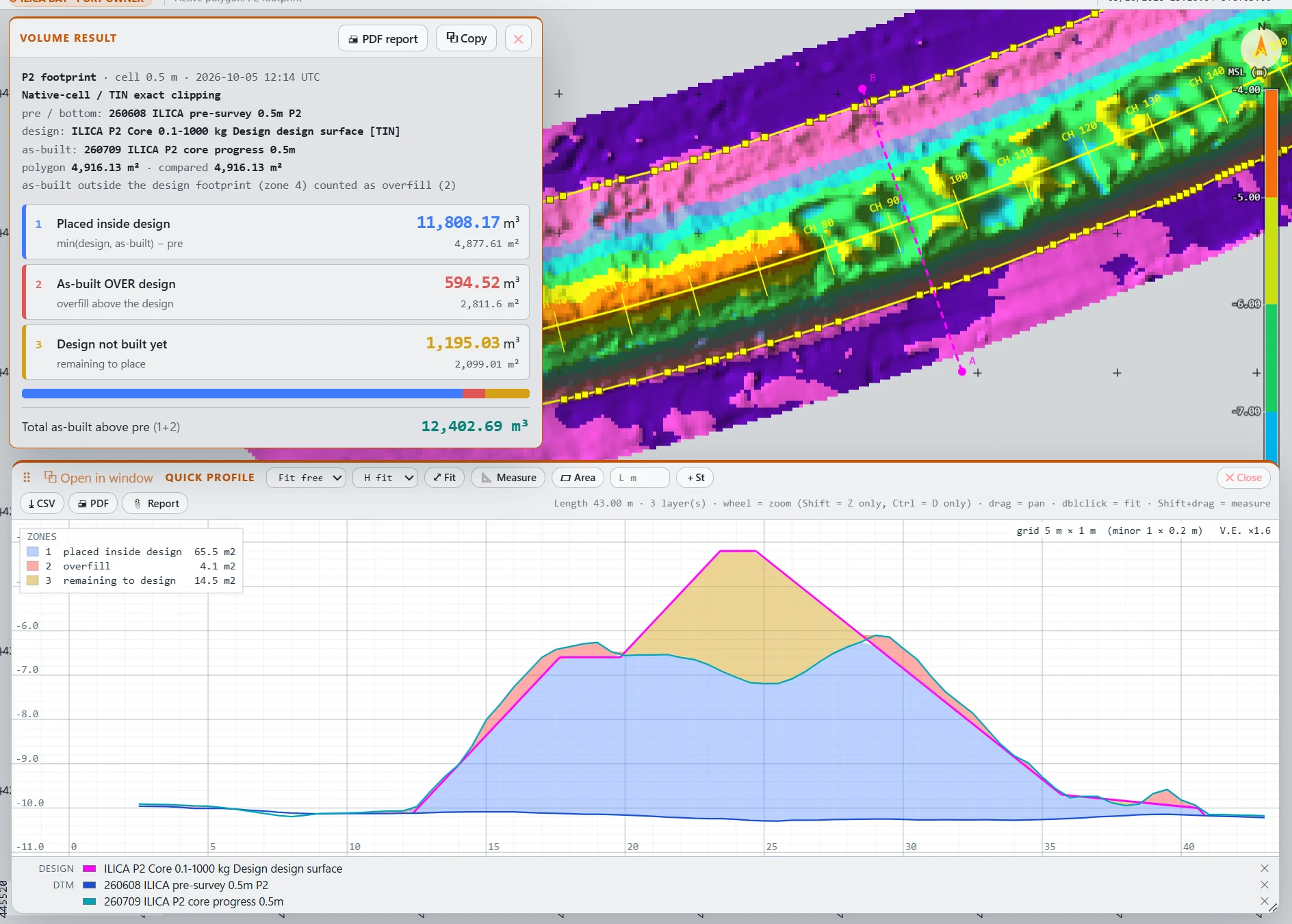Click profile endpoint A on the map

962,371
